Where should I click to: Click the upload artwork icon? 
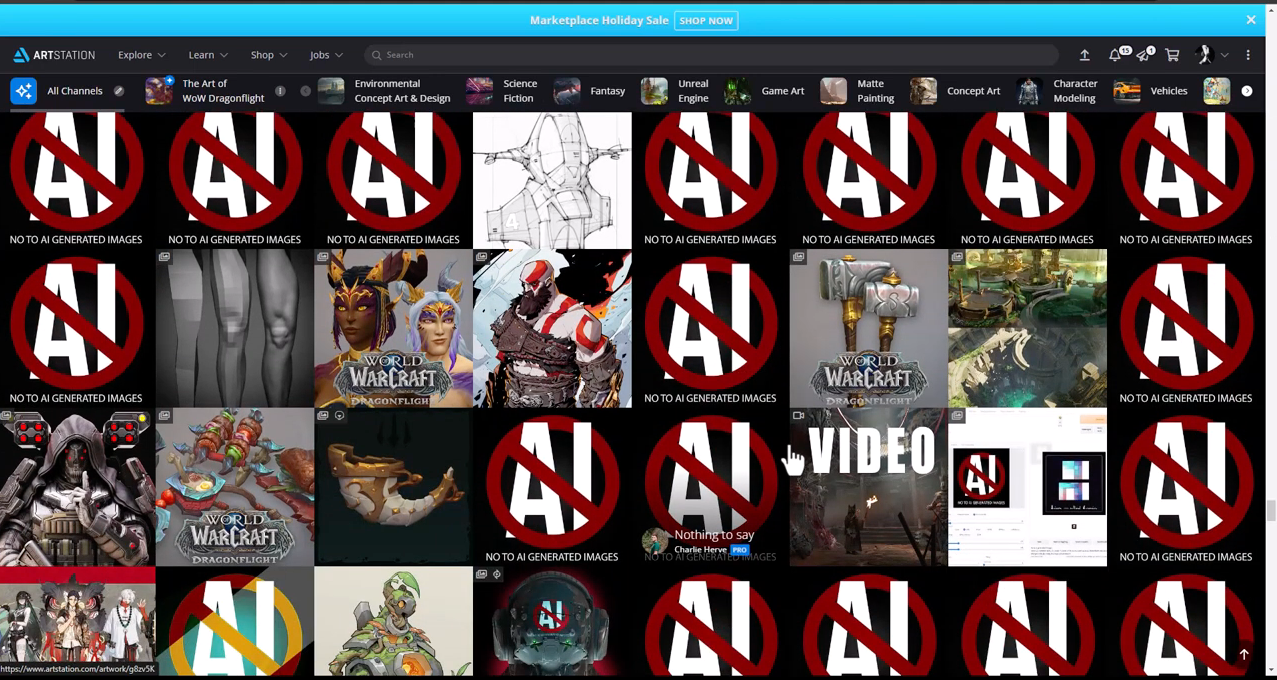pyautogui.click(x=1084, y=55)
